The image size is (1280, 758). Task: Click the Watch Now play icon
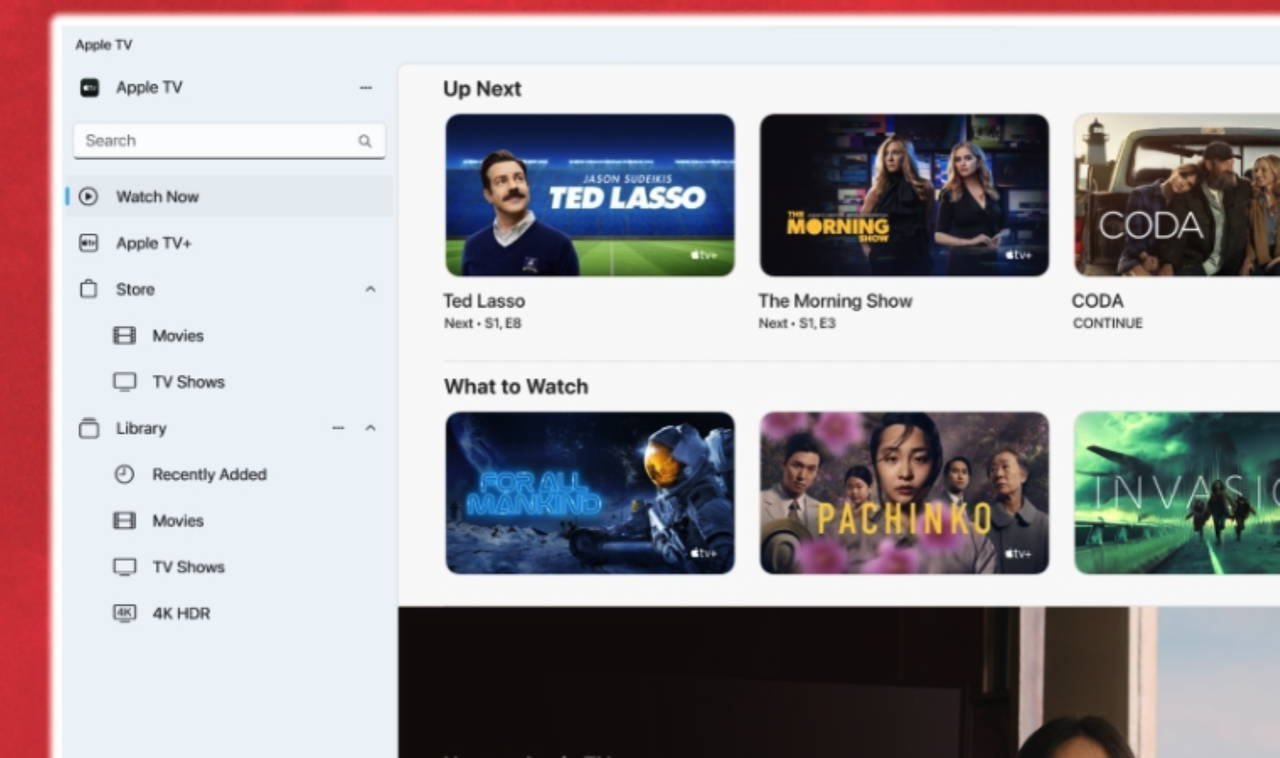88,197
